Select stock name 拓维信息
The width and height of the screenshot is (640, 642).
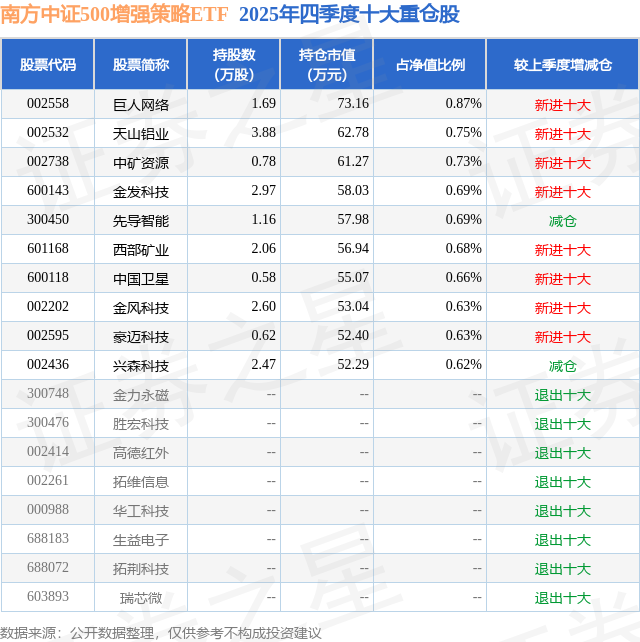pos(141,482)
